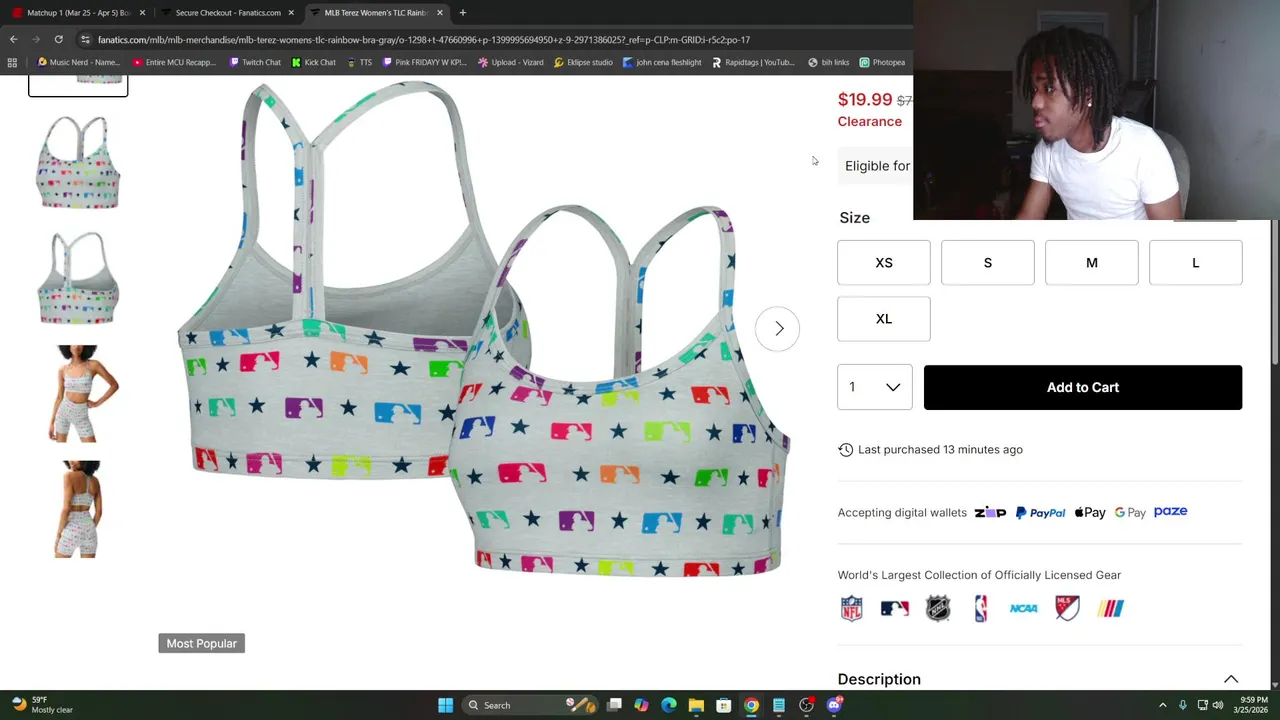This screenshot has width=1280, height=720.
Task: Click the Most Popular badge
Action: tap(201, 643)
